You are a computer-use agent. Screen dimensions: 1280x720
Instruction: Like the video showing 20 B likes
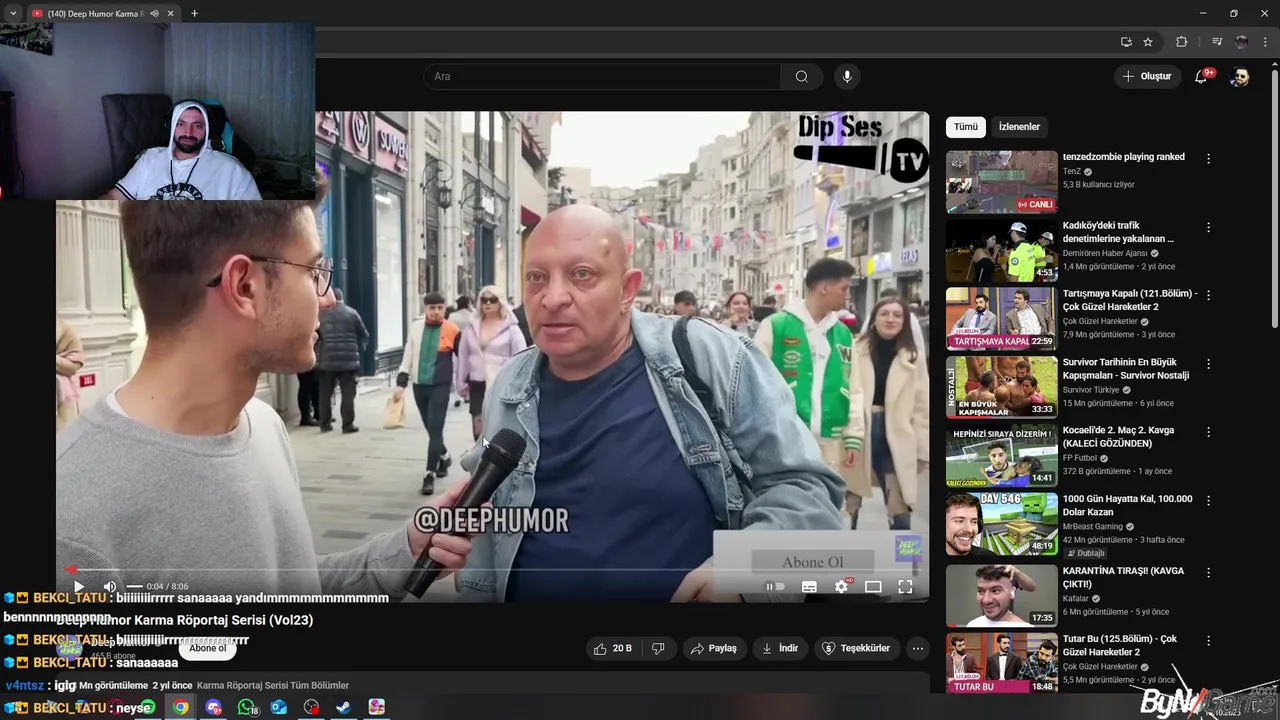coord(612,648)
